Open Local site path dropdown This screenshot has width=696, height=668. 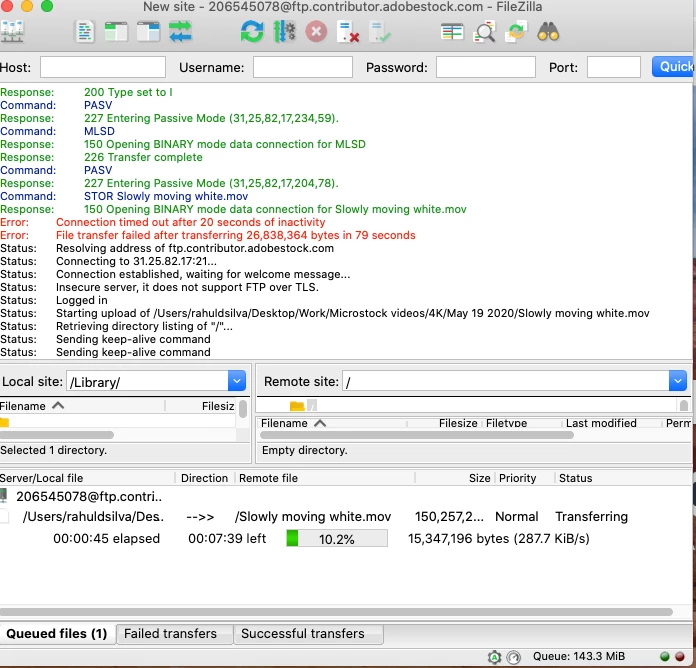[x=237, y=381]
